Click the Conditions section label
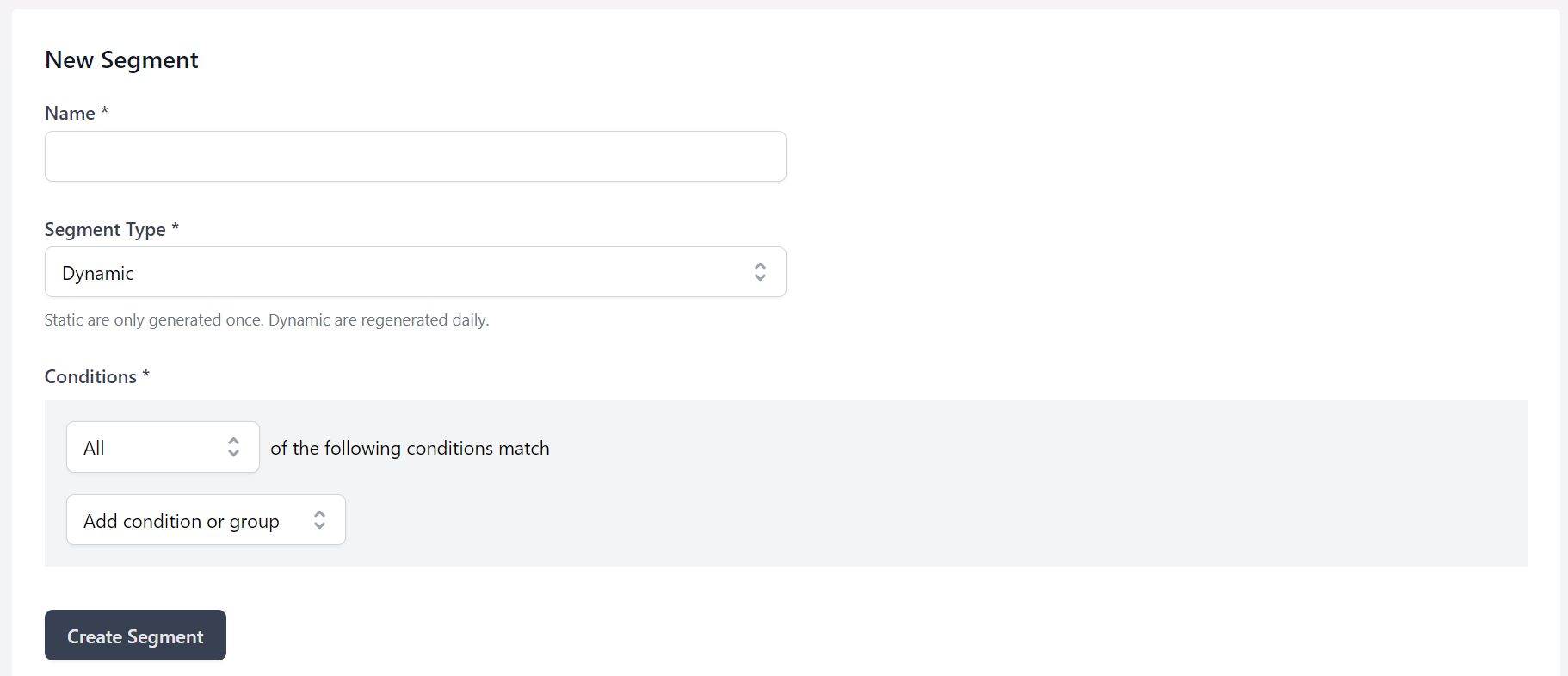Viewport: 1568px width, 676px height. click(90, 377)
